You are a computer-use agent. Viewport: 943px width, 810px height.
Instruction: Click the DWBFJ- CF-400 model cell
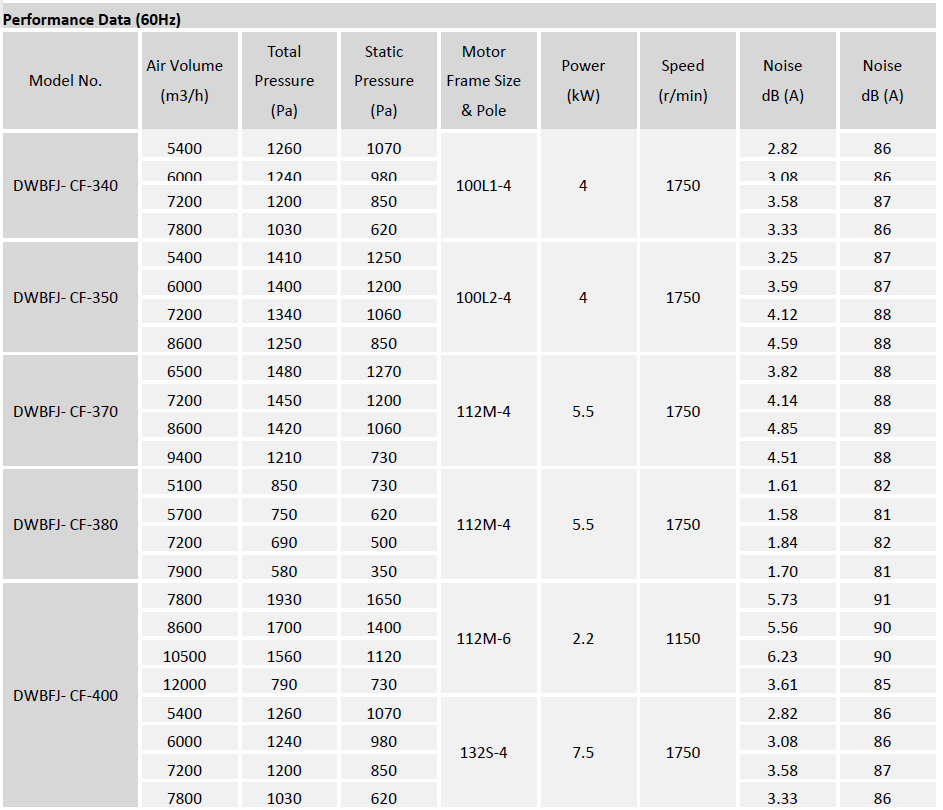(66, 696)
